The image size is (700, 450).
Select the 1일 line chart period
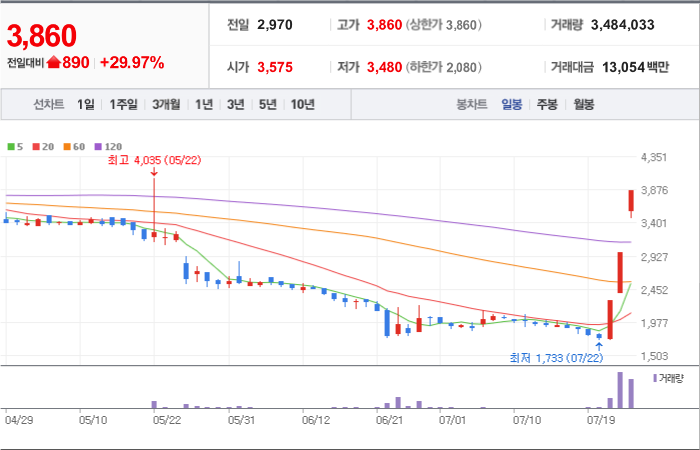[x=86, y=104]
